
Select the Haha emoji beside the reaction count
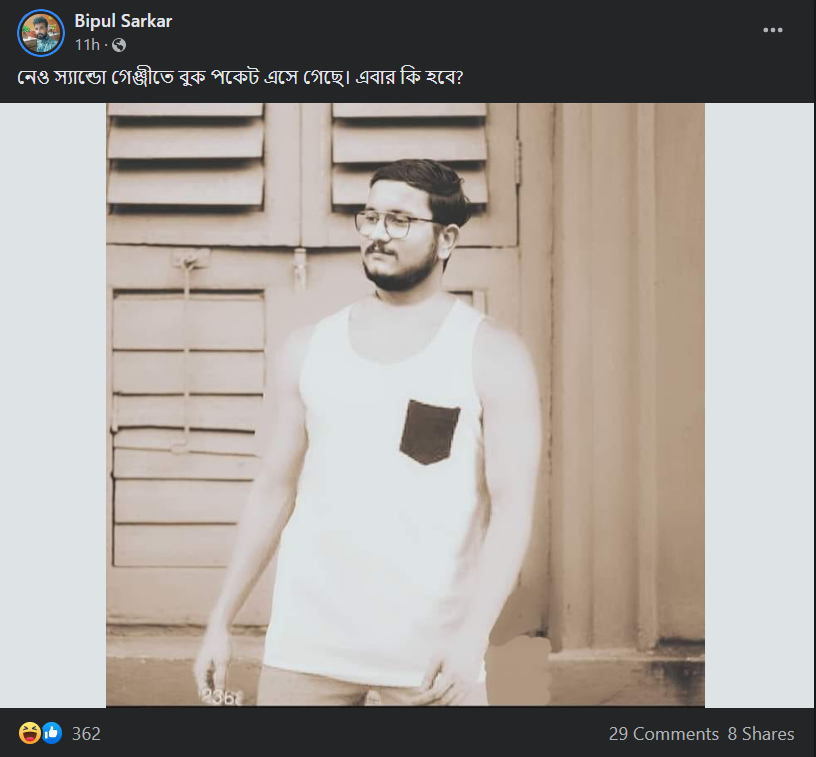[x=29, y=733]
